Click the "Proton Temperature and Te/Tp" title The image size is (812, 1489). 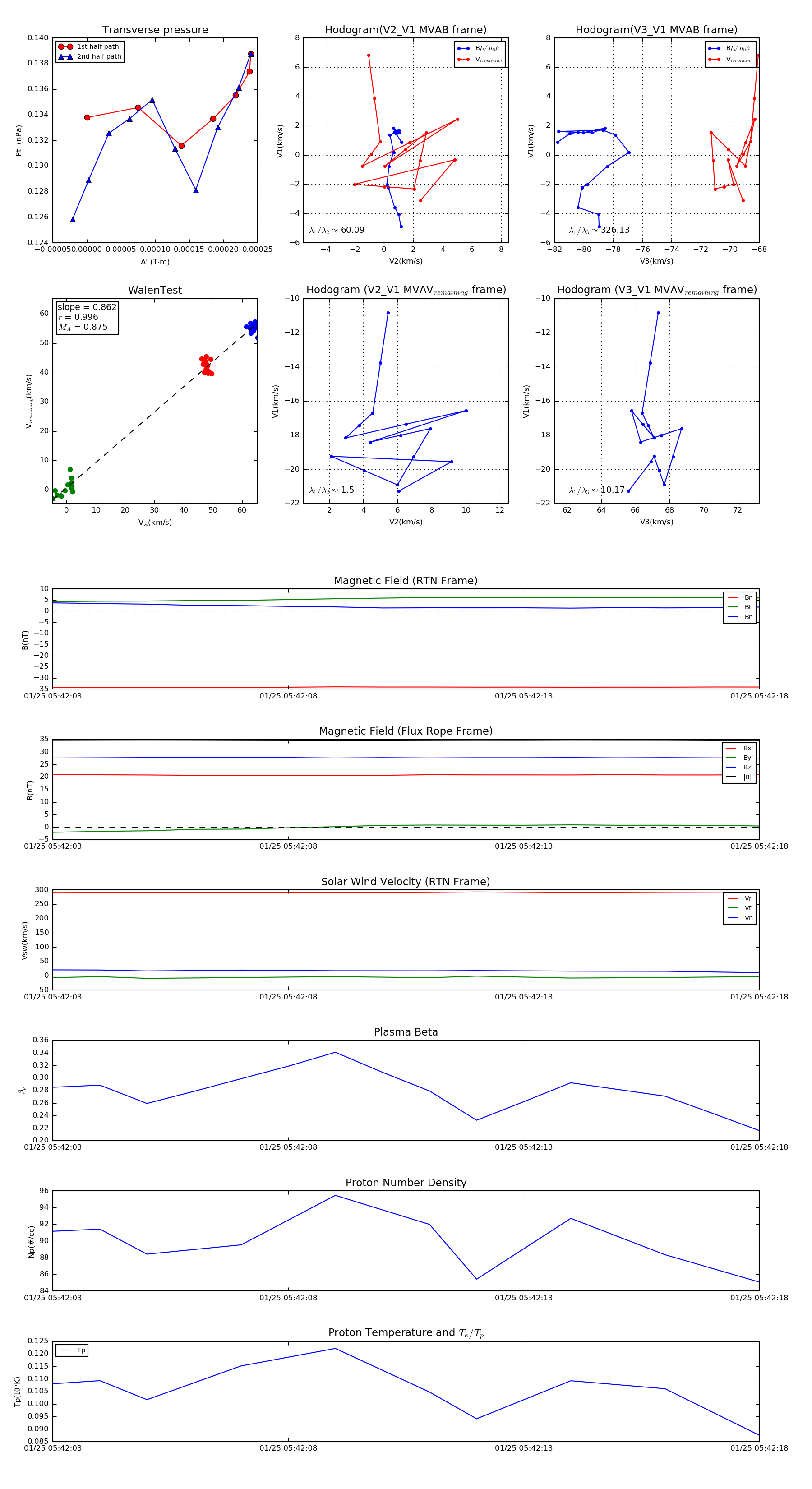pos(406,1333)
